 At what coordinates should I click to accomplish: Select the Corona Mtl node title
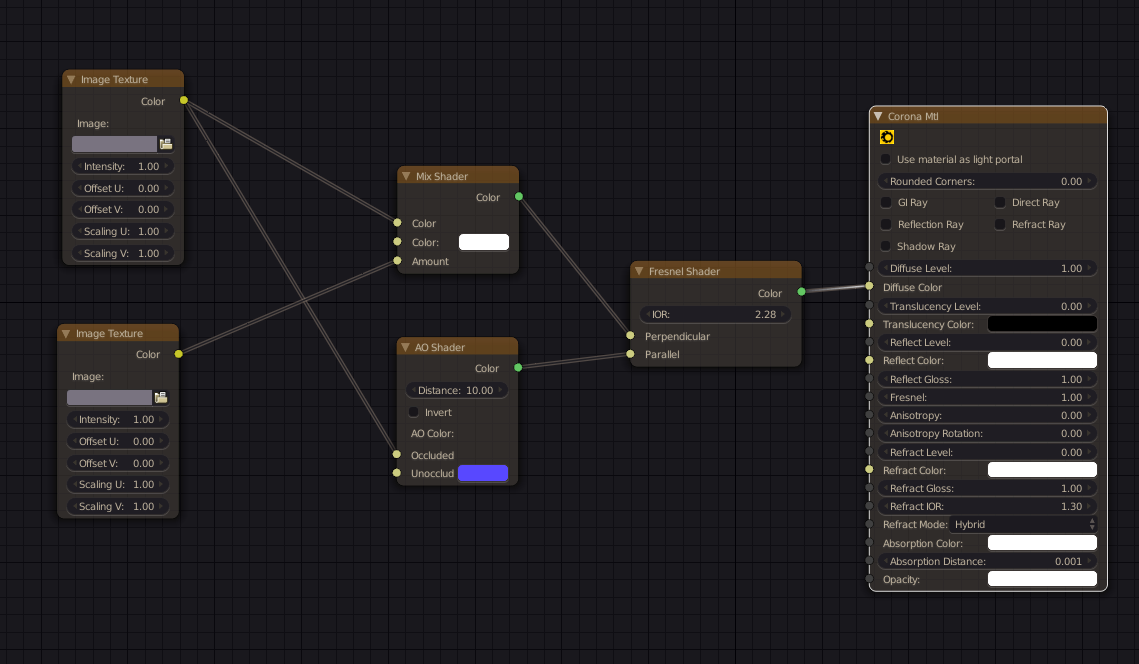pos(913,116)
